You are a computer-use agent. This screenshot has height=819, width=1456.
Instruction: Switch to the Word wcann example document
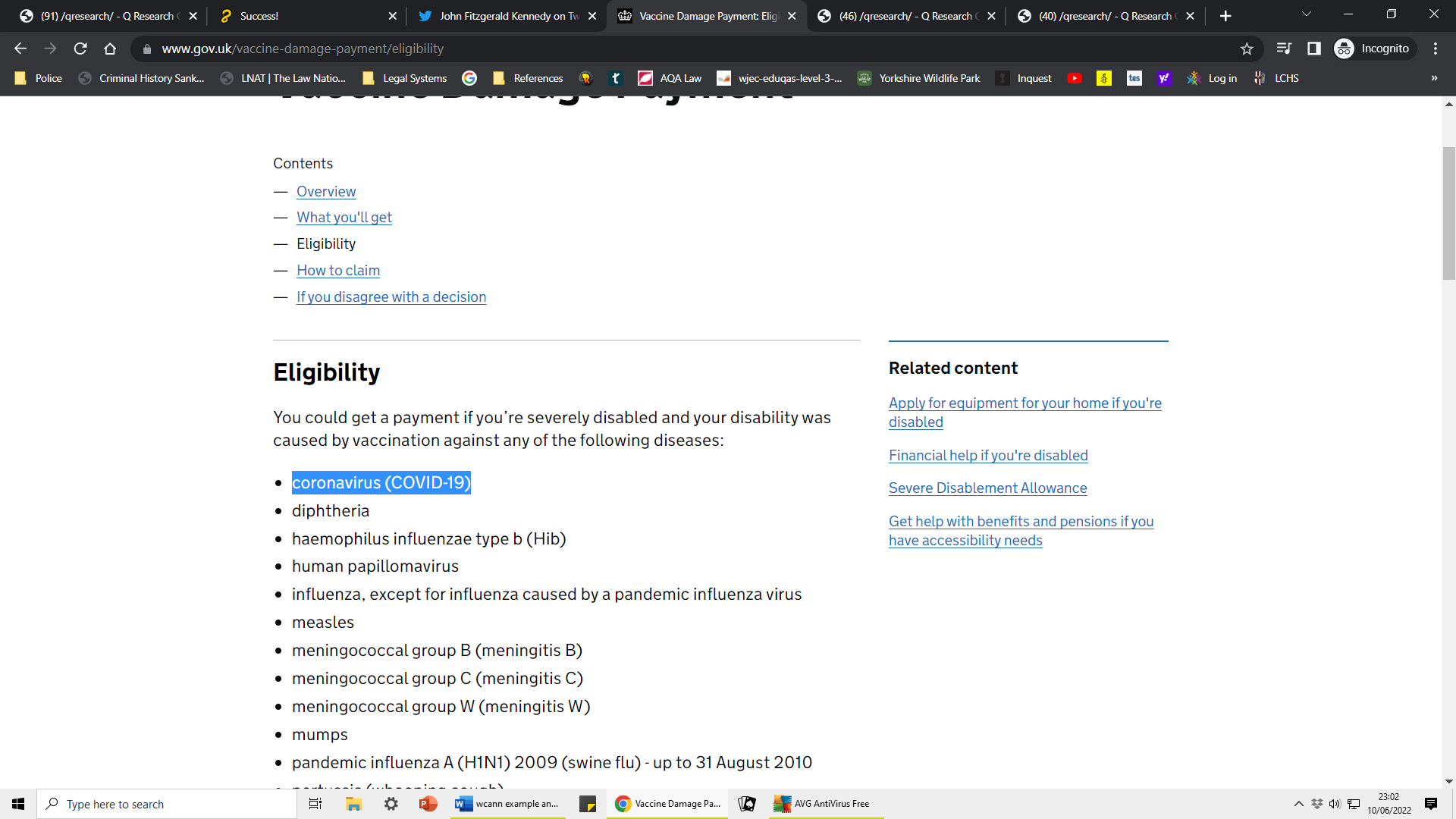[x=507, y=804]
